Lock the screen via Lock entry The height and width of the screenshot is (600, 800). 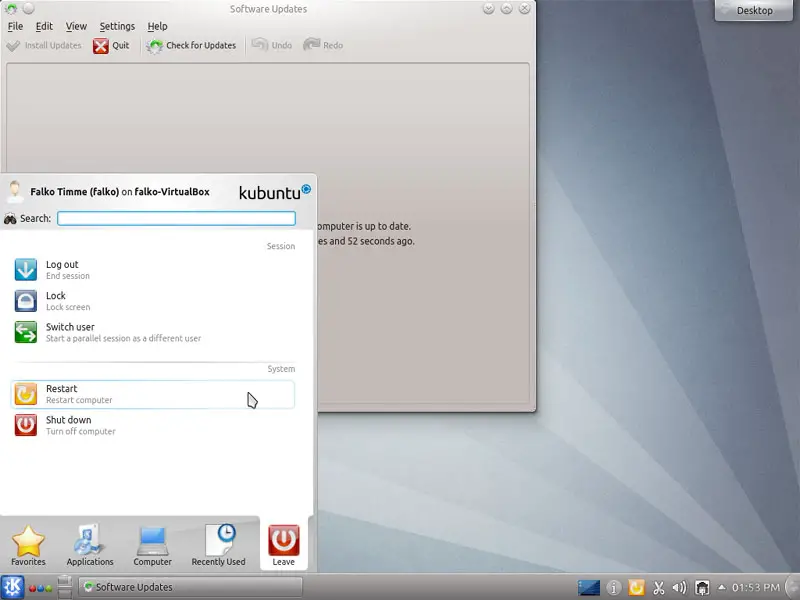coord(153,301)
